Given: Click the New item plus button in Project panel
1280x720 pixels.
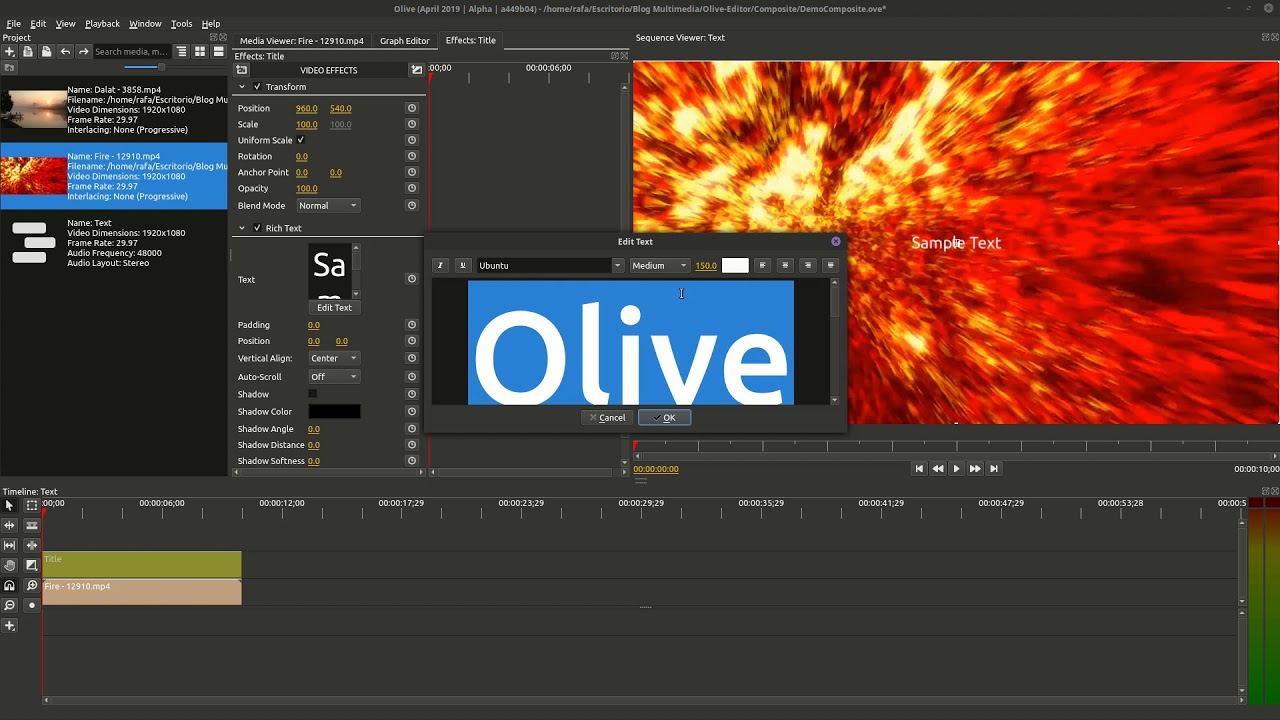Looking at the screenshot, I should pos(9,51).
